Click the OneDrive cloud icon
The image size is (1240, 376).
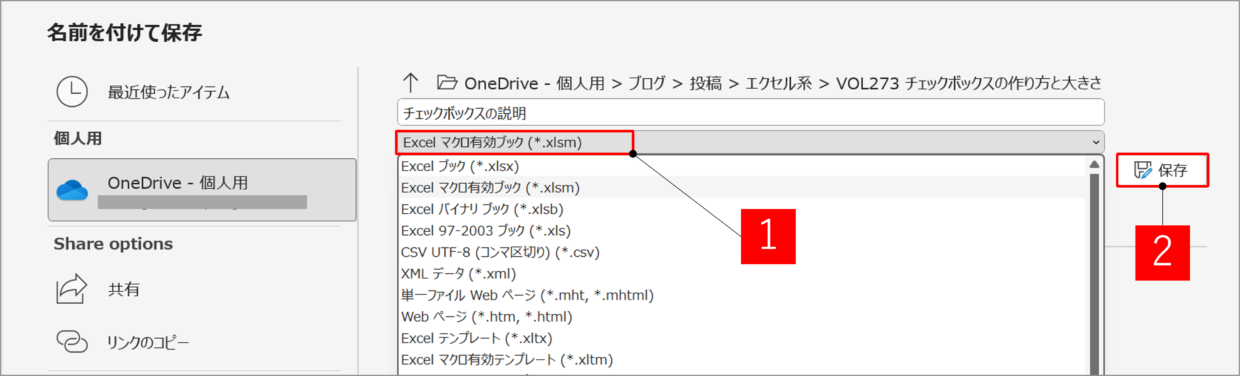point(73,189)
